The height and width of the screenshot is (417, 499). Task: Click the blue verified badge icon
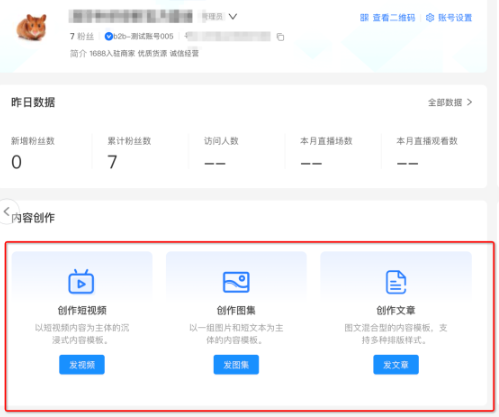click(108, 36)
